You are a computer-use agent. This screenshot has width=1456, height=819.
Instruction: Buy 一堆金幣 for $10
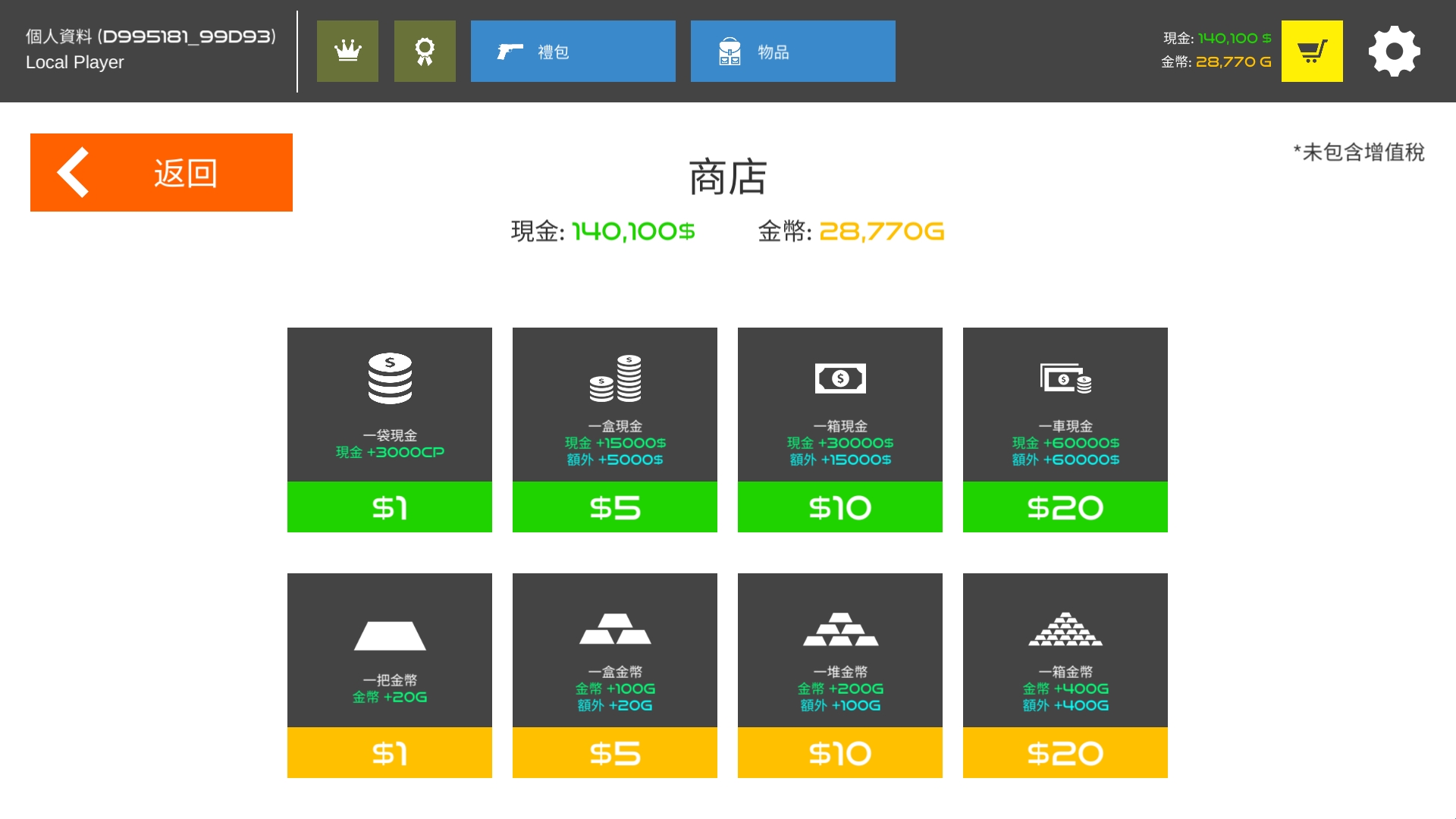pos(840,752)
